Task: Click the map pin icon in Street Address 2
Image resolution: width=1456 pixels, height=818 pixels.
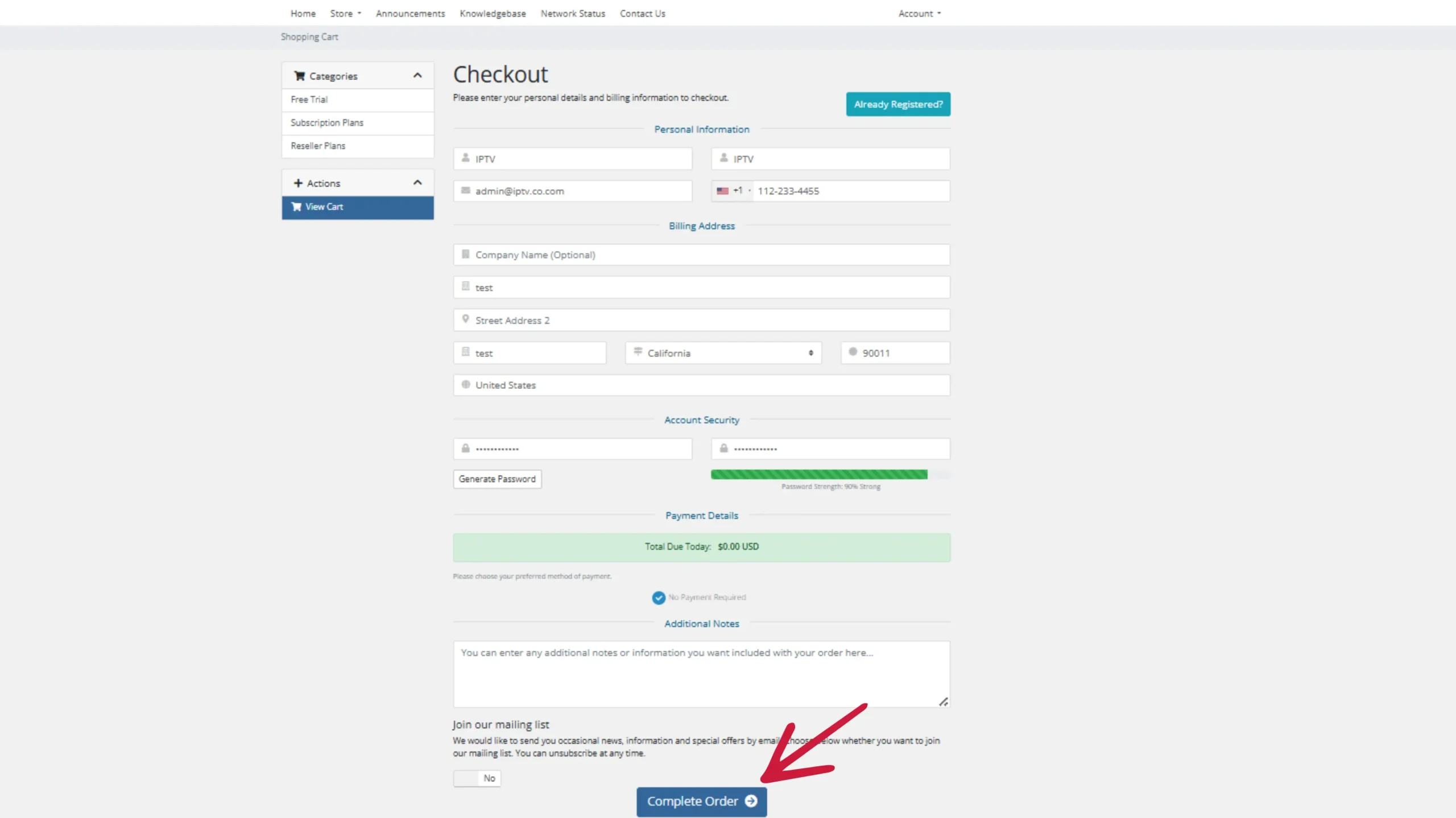Action: click(x=466, y=319)
